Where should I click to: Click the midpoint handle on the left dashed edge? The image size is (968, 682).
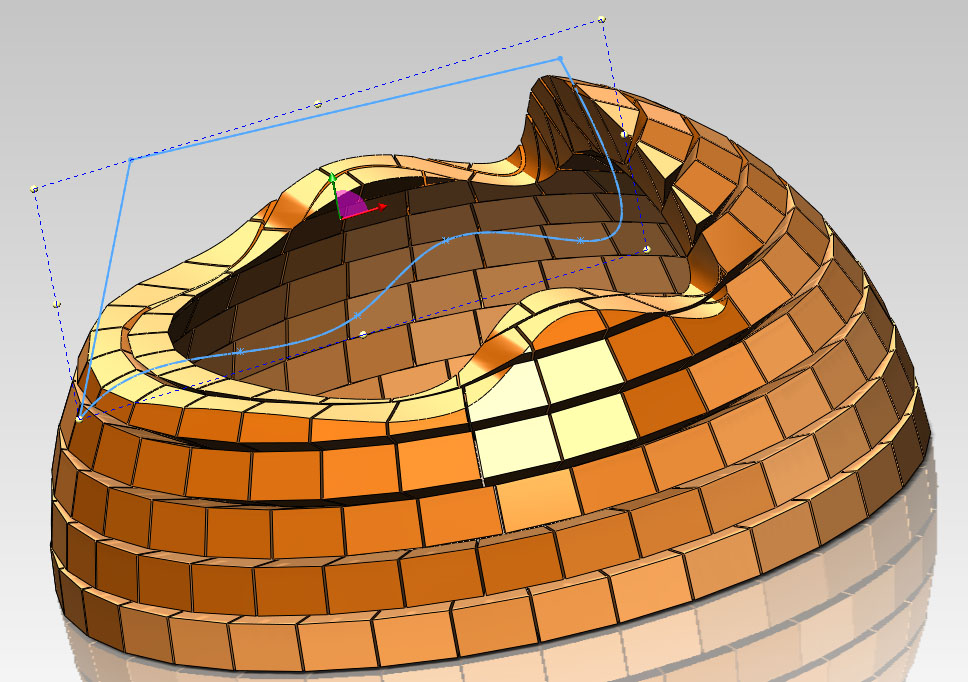pos(56,303)
